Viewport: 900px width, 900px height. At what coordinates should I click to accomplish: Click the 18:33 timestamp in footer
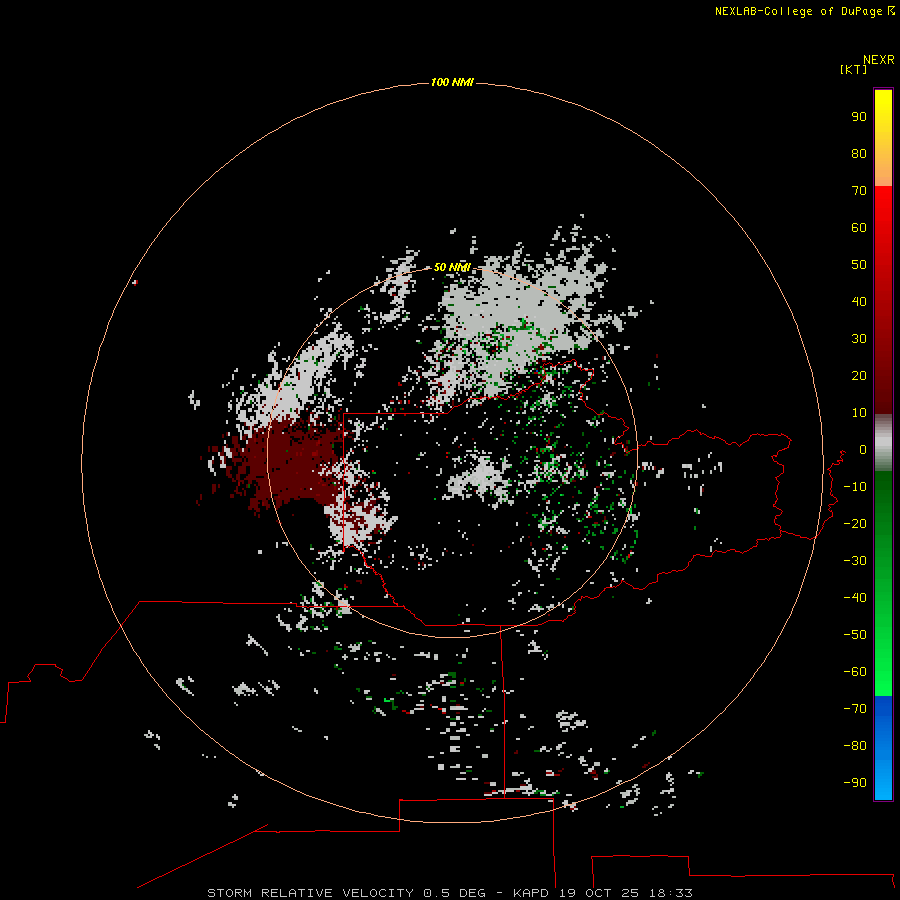pos(671,893)
